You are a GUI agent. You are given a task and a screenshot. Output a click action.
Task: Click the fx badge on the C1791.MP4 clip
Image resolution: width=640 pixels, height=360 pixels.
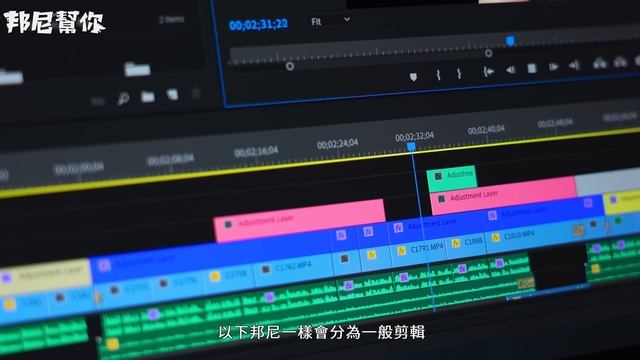click(x=402, y=251)
